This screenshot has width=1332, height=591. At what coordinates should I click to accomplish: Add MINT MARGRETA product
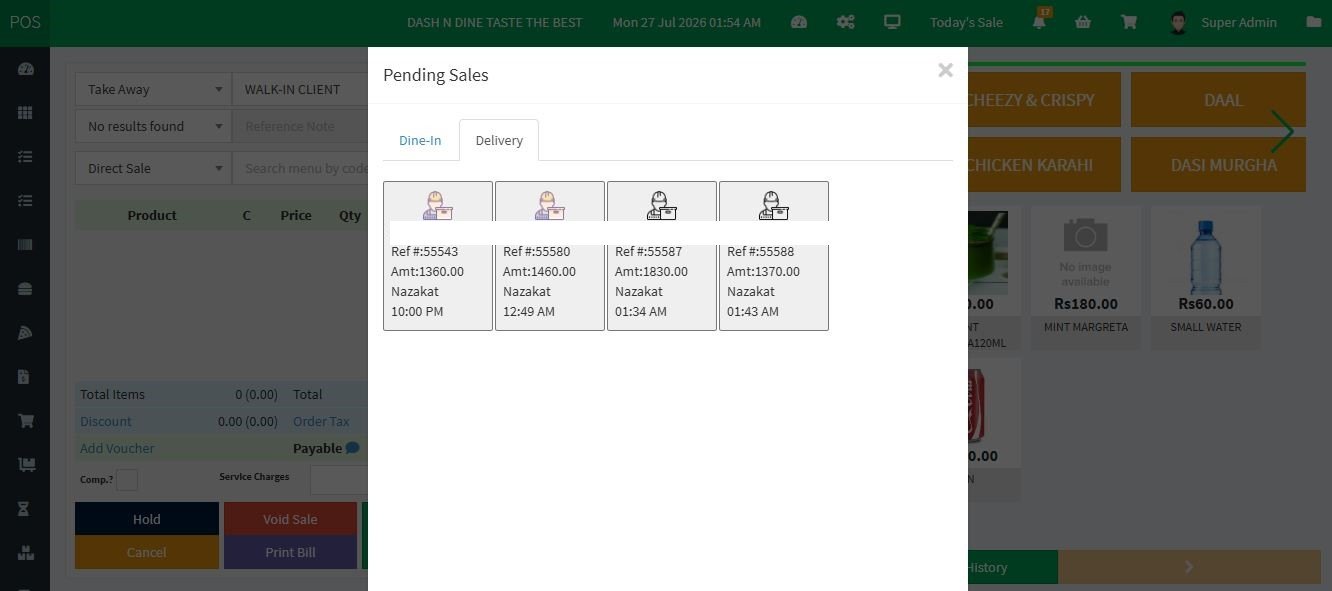(x=1086, y=277)
